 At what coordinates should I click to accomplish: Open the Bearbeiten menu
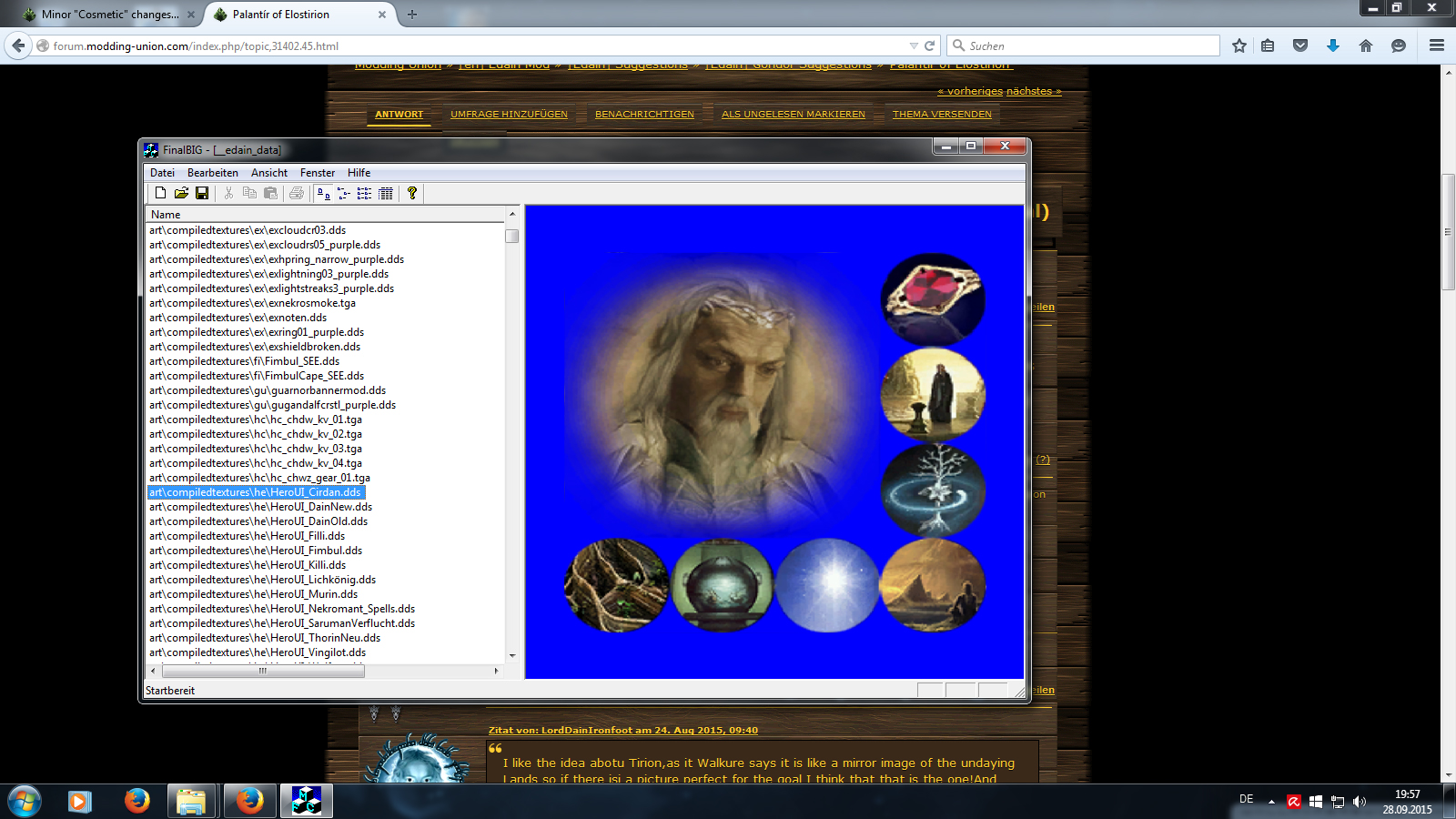213,173
